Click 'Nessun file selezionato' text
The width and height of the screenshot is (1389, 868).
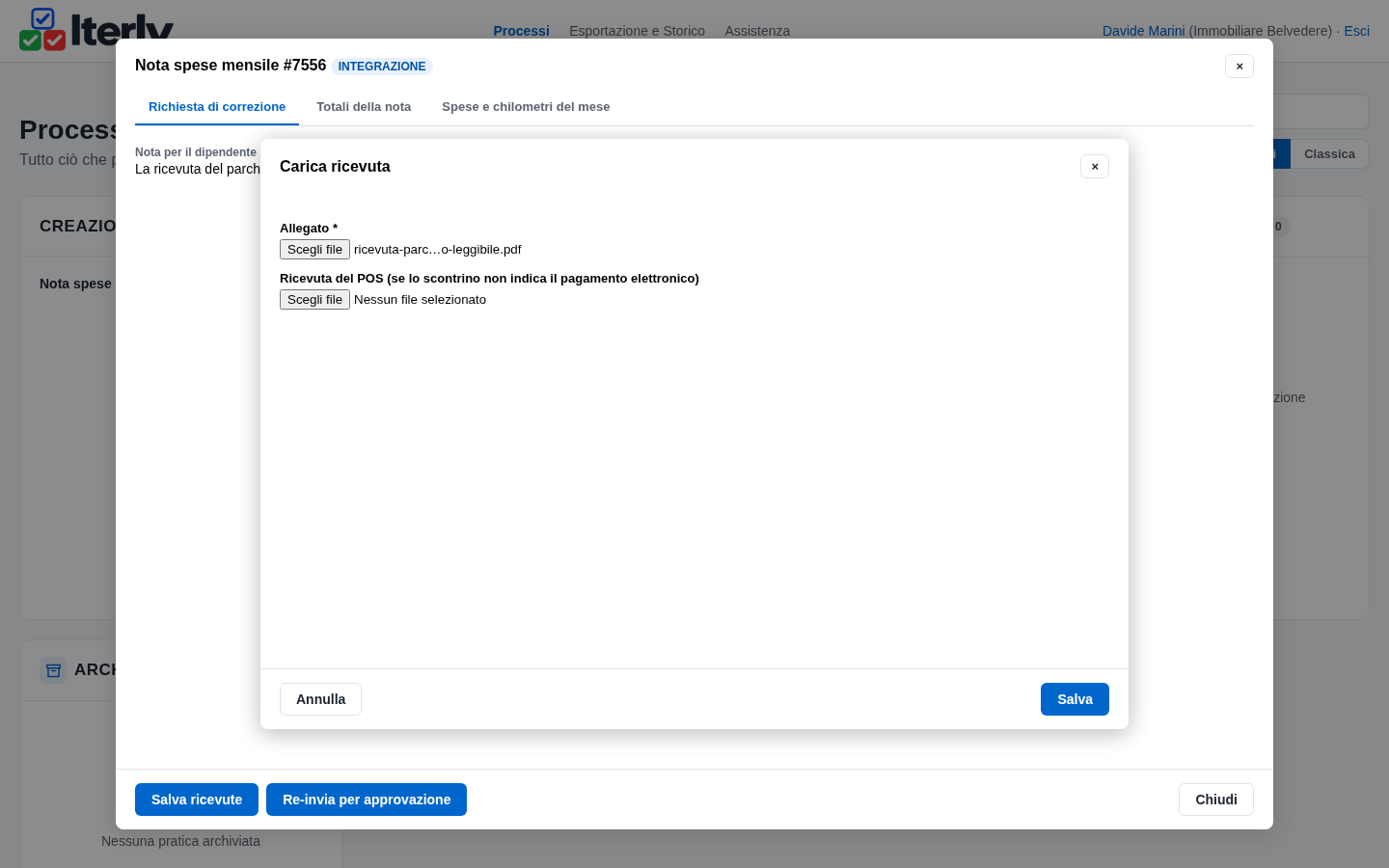click(x=421, y=300)
